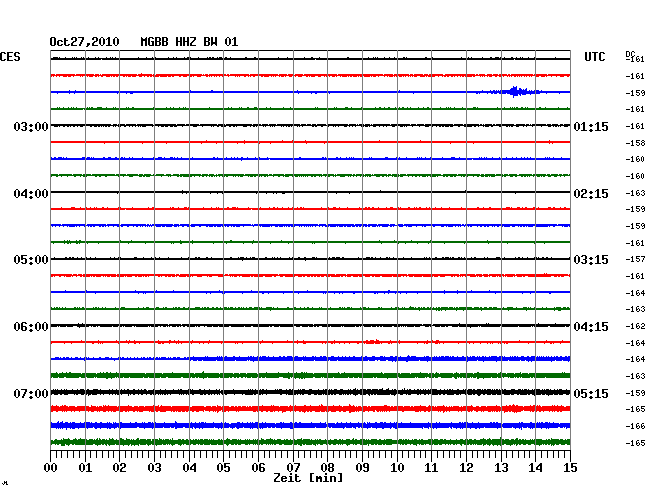The width and height of the screenshot is (650, 494).
Task: Click minute tick label 09
Action: (362, 467)
